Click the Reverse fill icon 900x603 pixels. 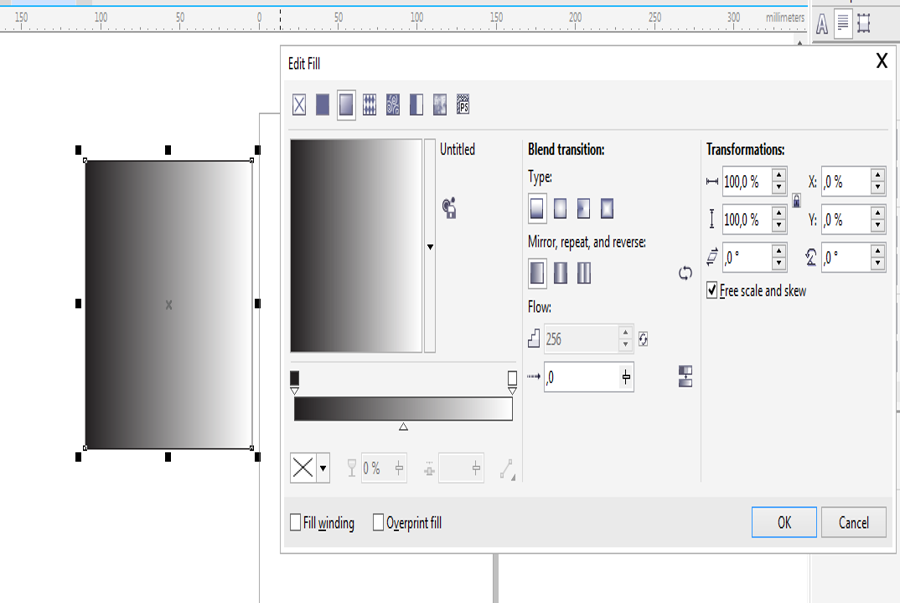[x=685, y=273]
